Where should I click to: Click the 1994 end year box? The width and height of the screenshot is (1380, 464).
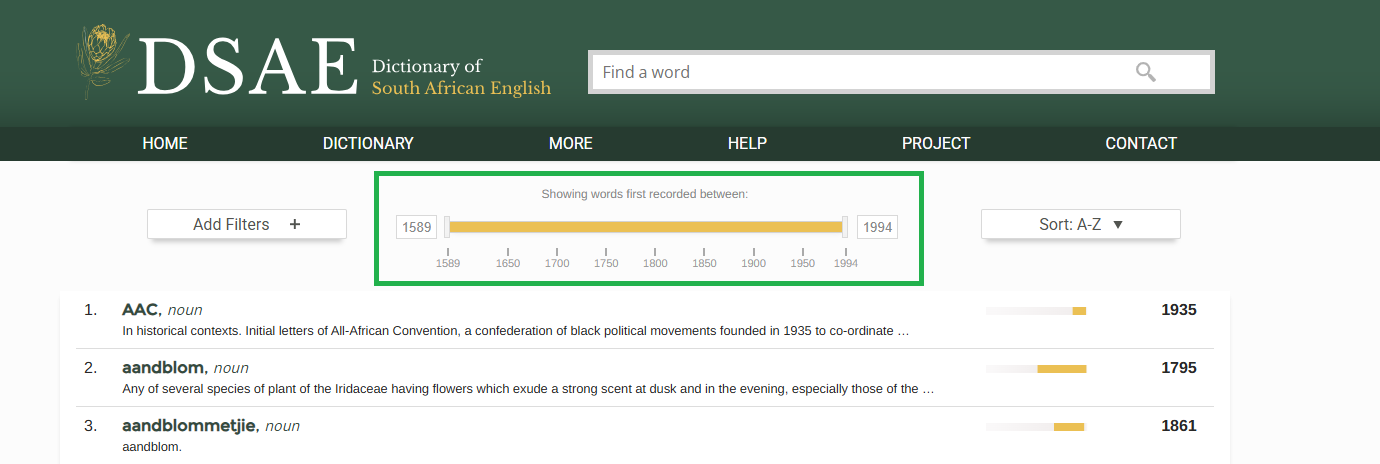click(x=877, y=227)
